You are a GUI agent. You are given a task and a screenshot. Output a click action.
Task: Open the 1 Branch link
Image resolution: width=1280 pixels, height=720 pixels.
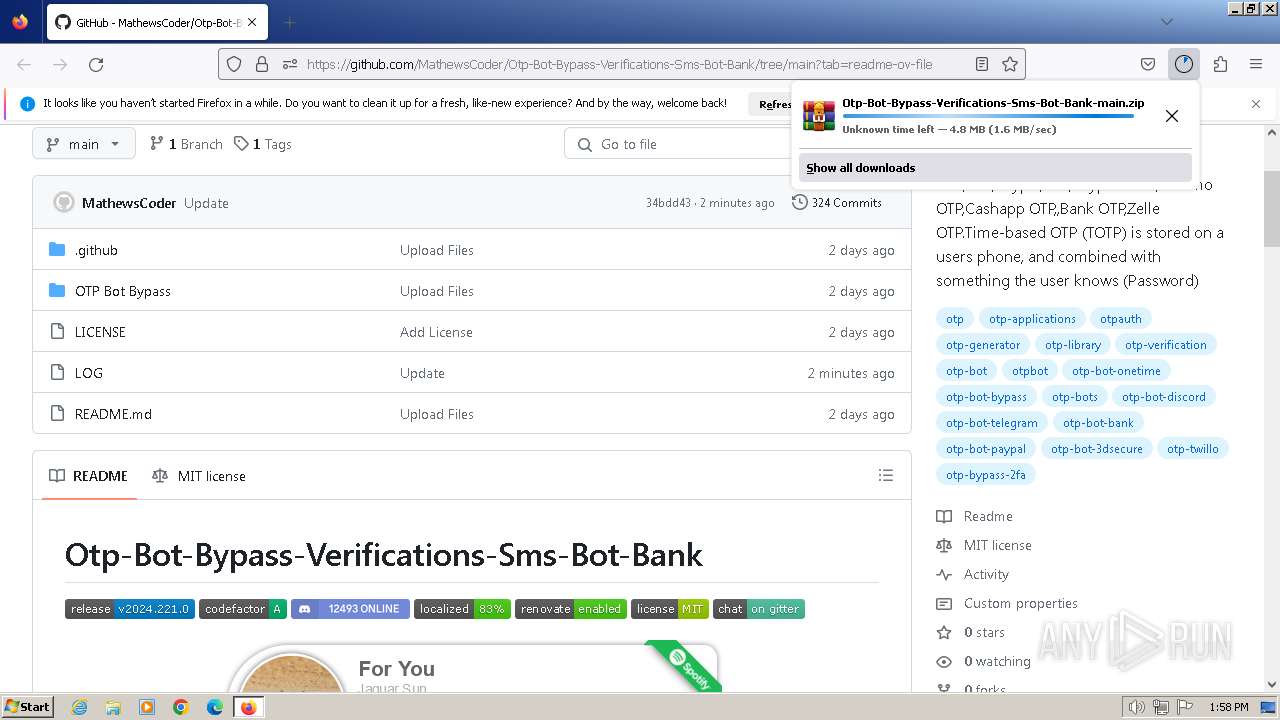186,144
